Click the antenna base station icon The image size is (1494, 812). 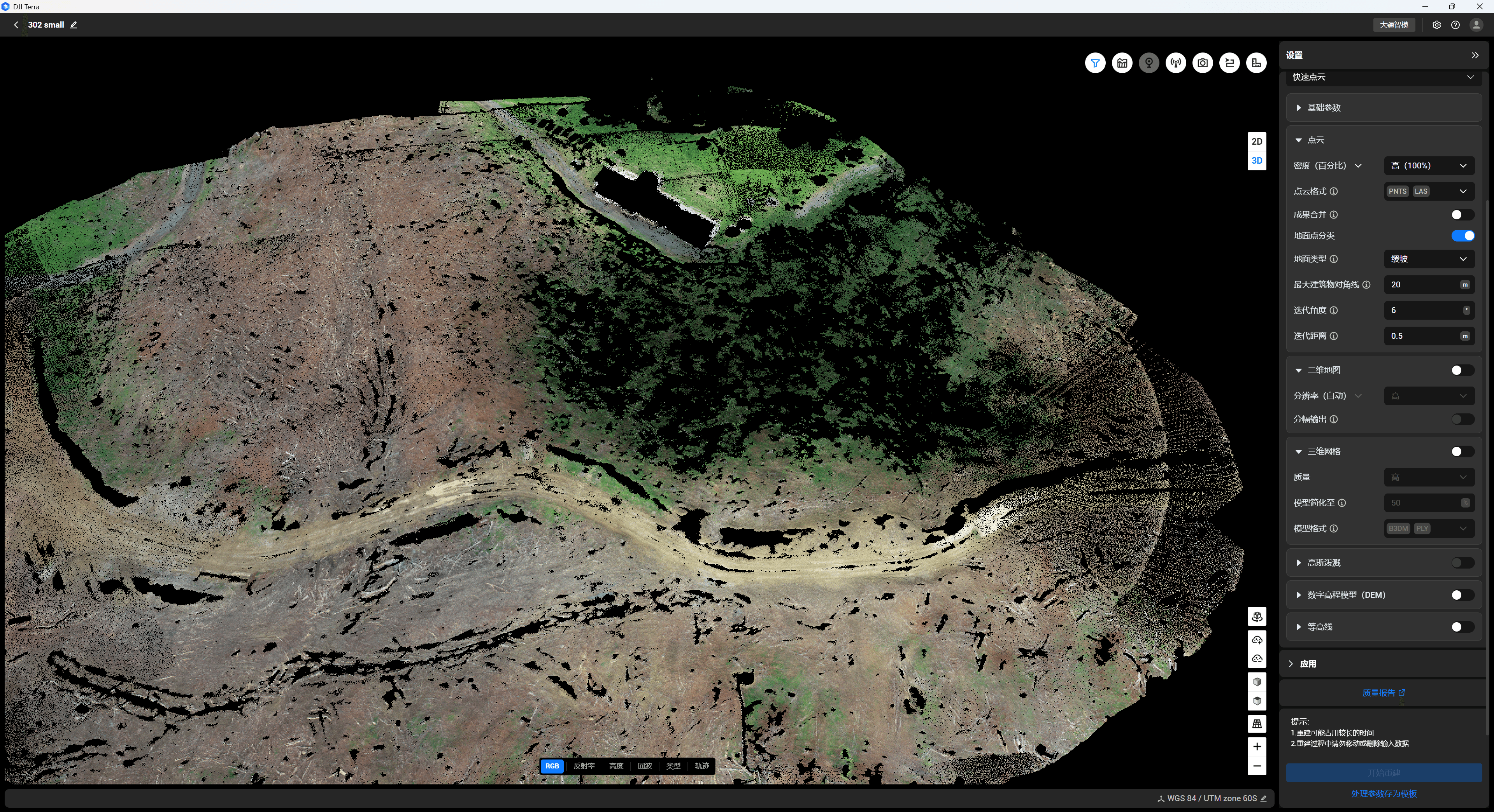pyautogui.click(x=1176, y=63)
